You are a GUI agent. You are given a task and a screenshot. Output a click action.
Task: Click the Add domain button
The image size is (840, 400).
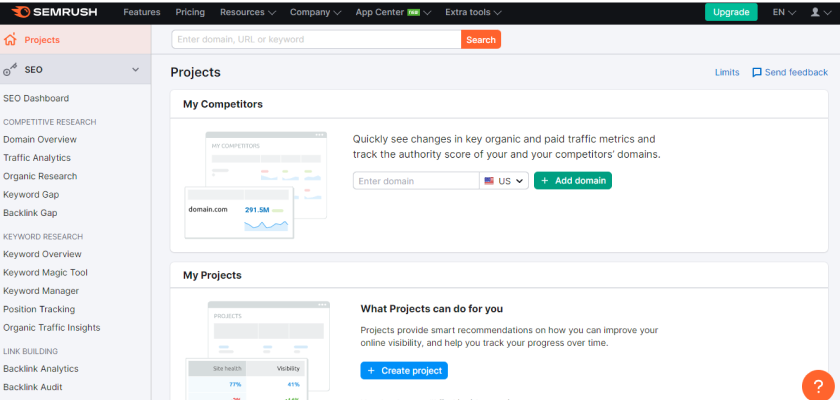point(572,181)
